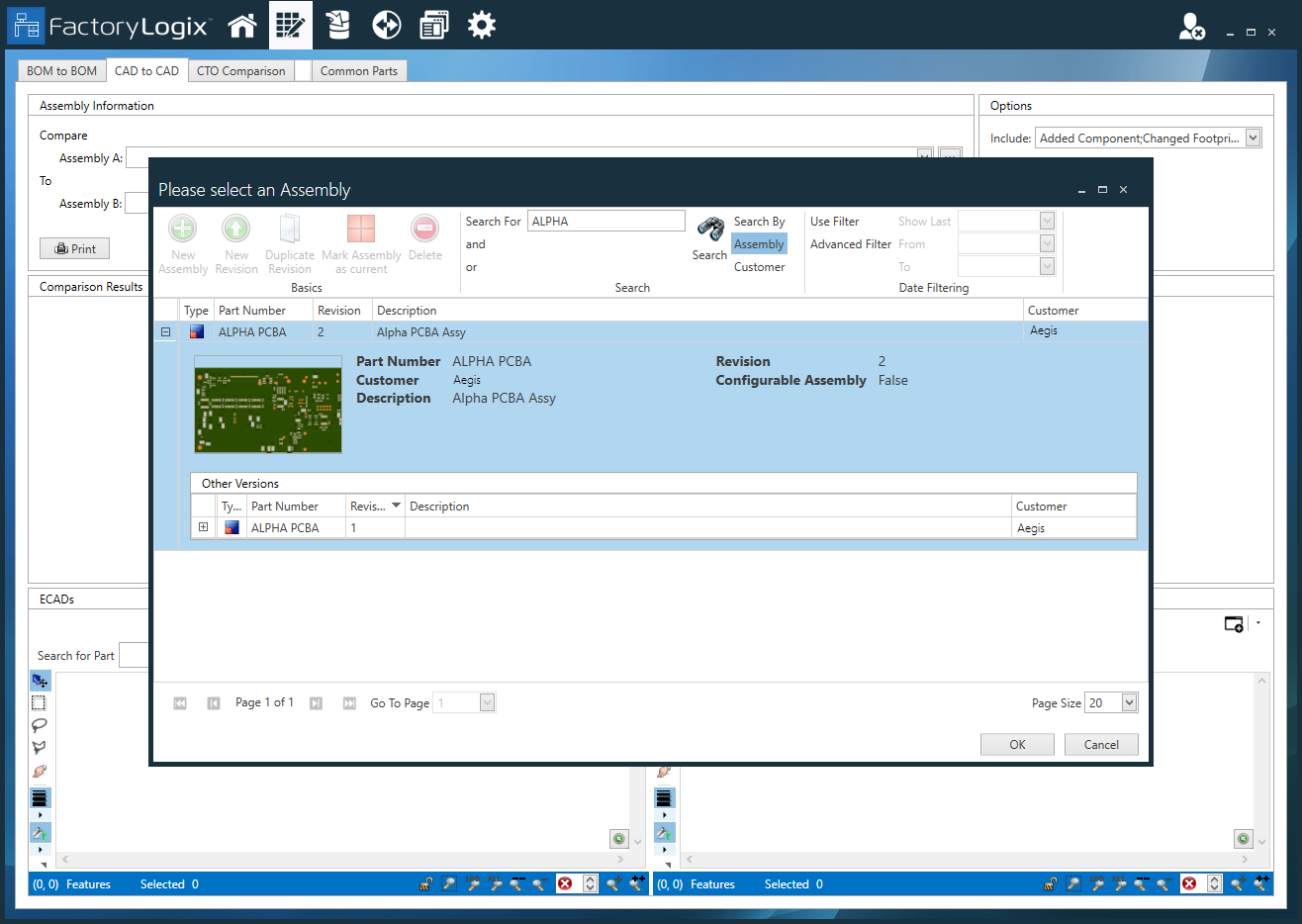Click the binoculars Search icon
Image resolution: width=1302 pixels, height=924 pixels.
pyautogui.click(x=709, y=230)
